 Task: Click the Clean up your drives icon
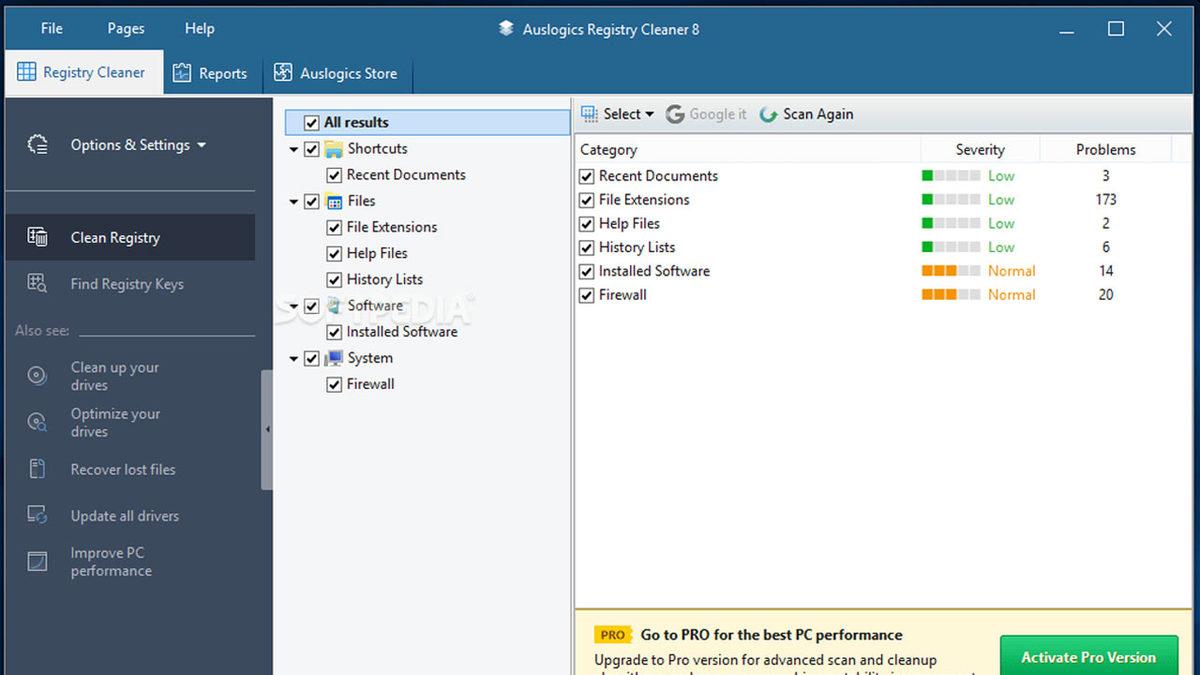point(37,376)
